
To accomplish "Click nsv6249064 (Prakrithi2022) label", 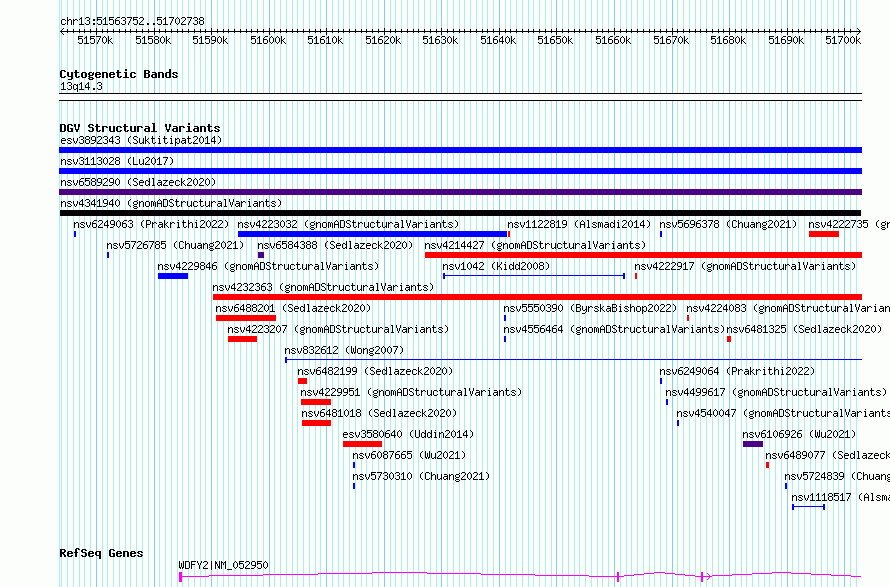I will [737, 371].
